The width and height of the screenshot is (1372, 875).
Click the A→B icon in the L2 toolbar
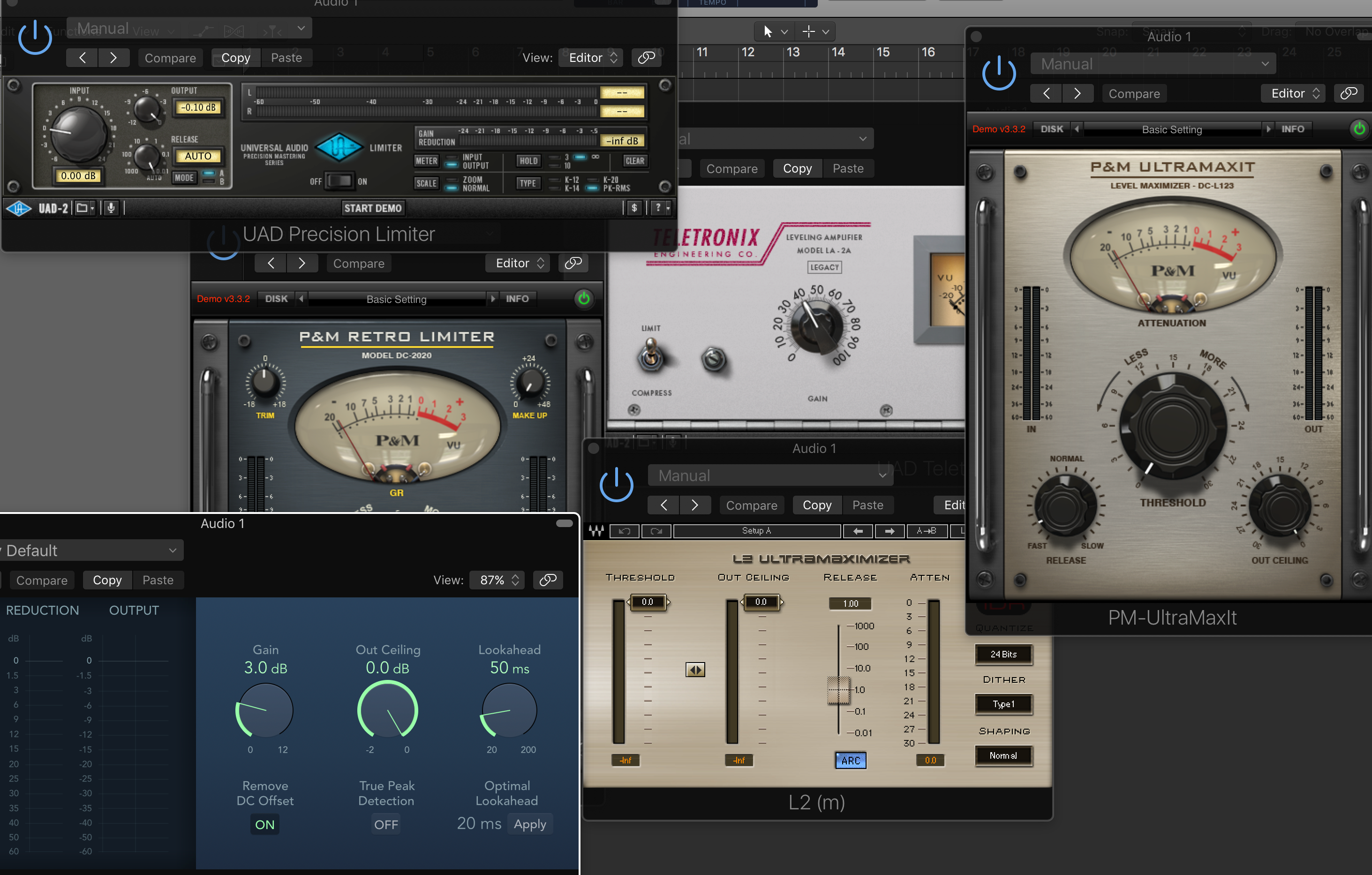tap(927, 531)
